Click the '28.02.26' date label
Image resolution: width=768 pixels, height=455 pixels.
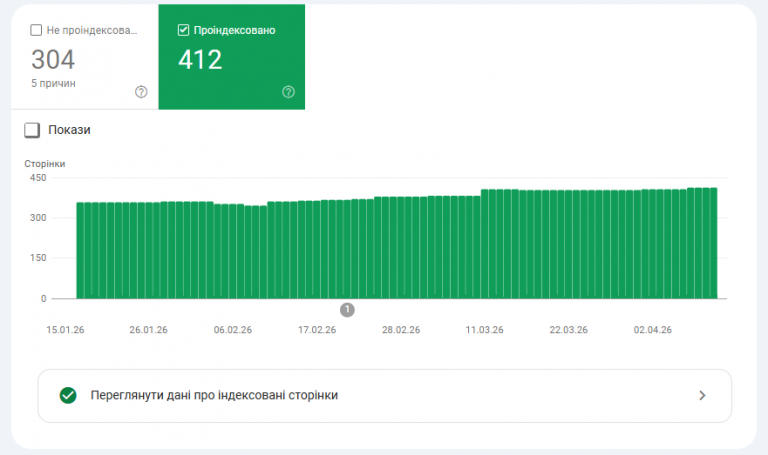click(401, 330)
